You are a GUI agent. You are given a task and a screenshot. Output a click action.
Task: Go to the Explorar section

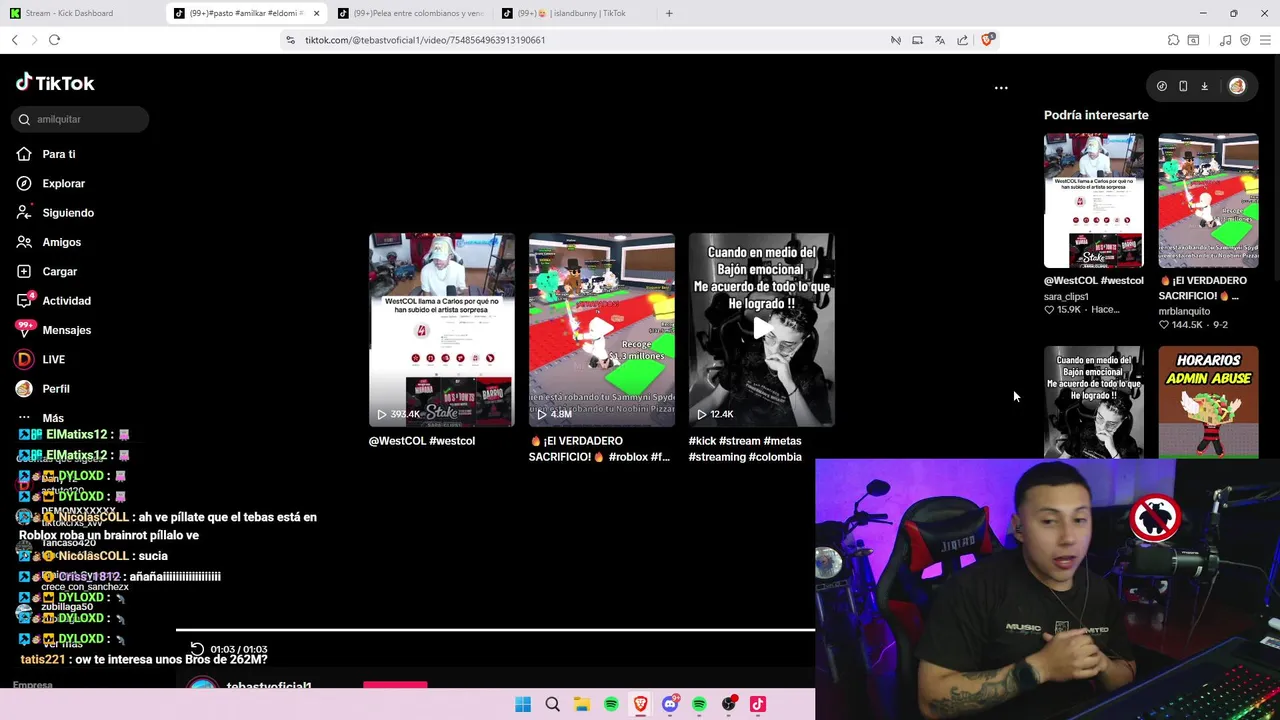(x=51, y=183)
